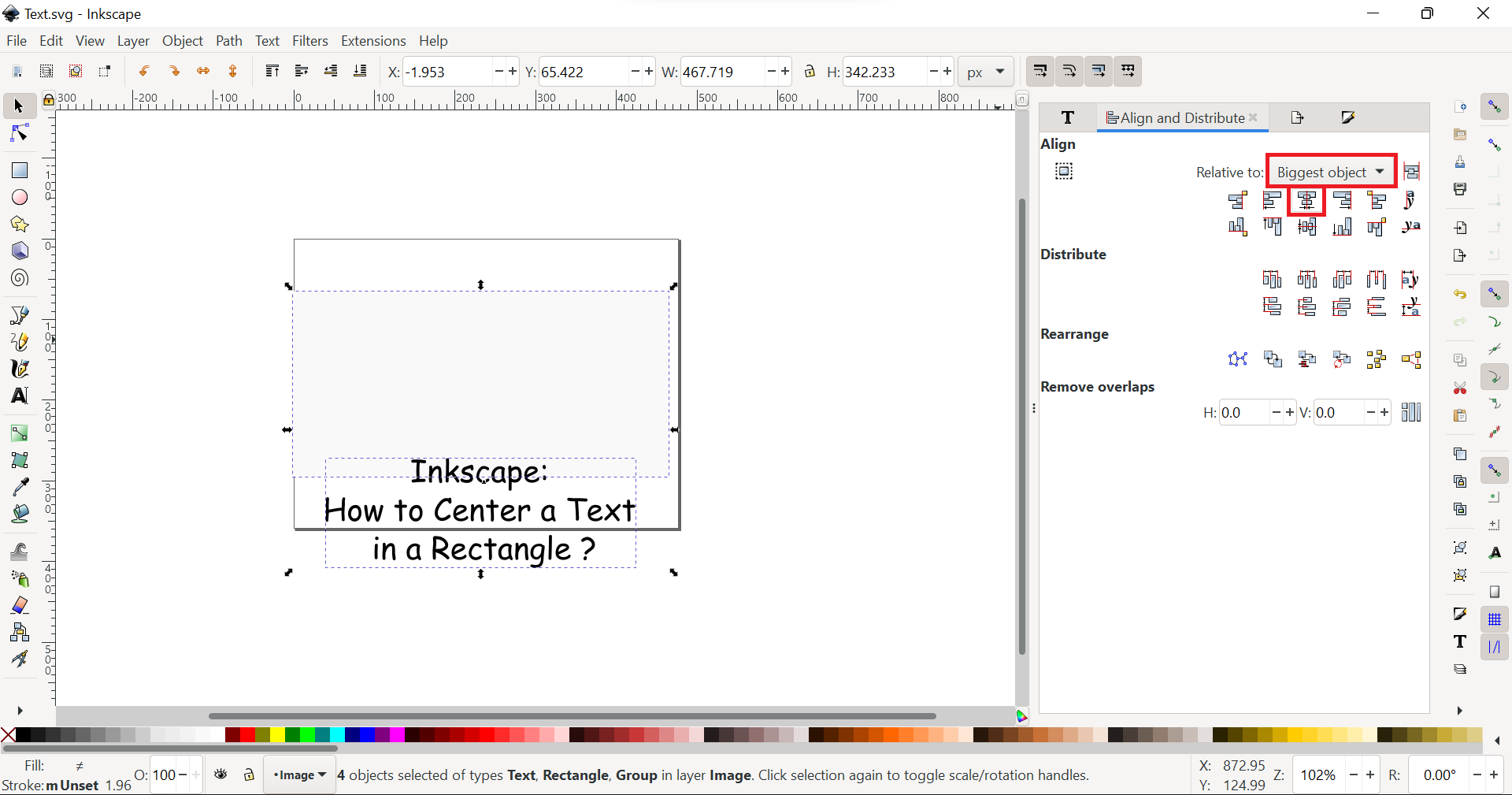
Task: Close the Align and Distribute dialog
Action: tap(1253, 118)
